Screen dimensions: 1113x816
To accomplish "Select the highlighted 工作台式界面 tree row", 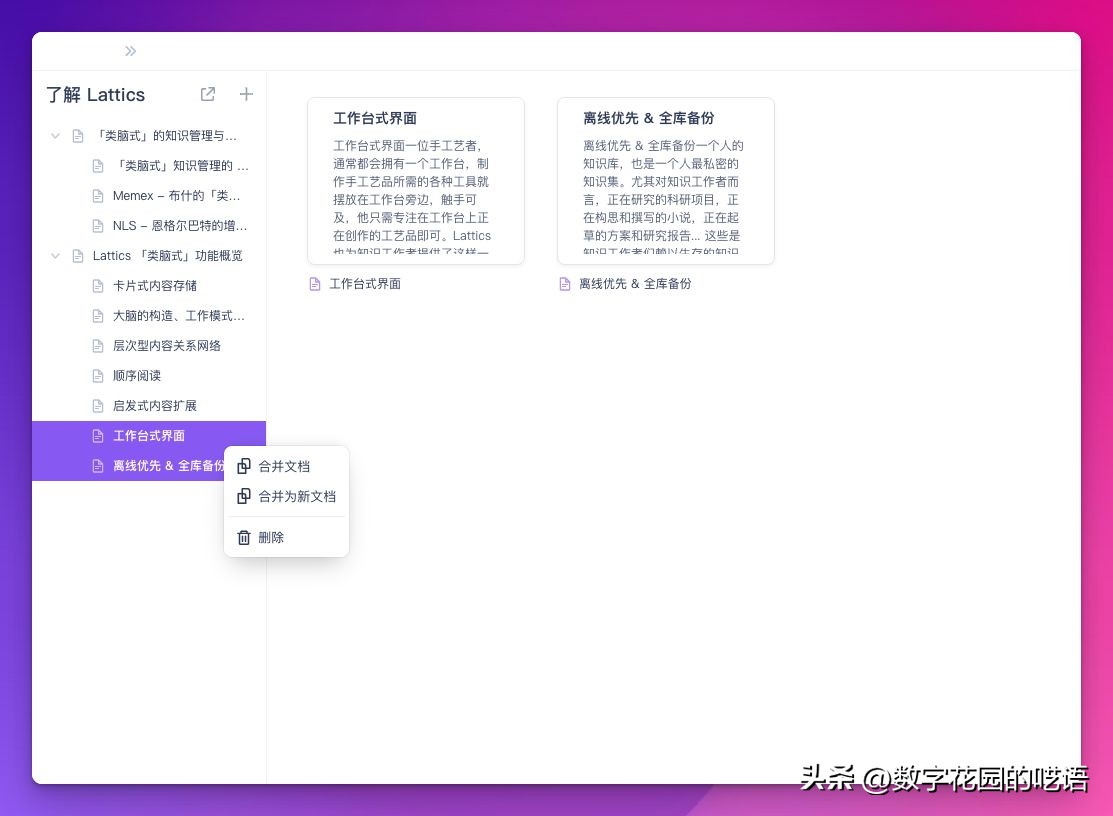I will pos(149,436).
